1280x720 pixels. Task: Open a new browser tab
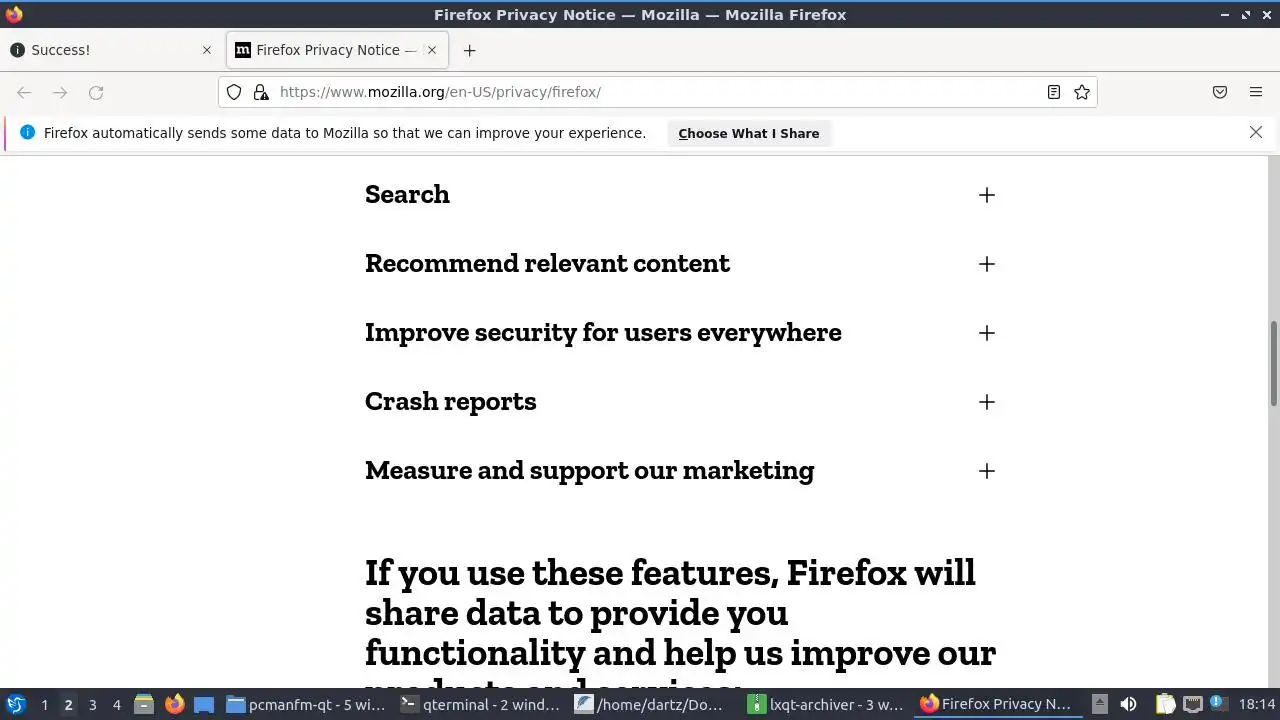click(469, 50)
